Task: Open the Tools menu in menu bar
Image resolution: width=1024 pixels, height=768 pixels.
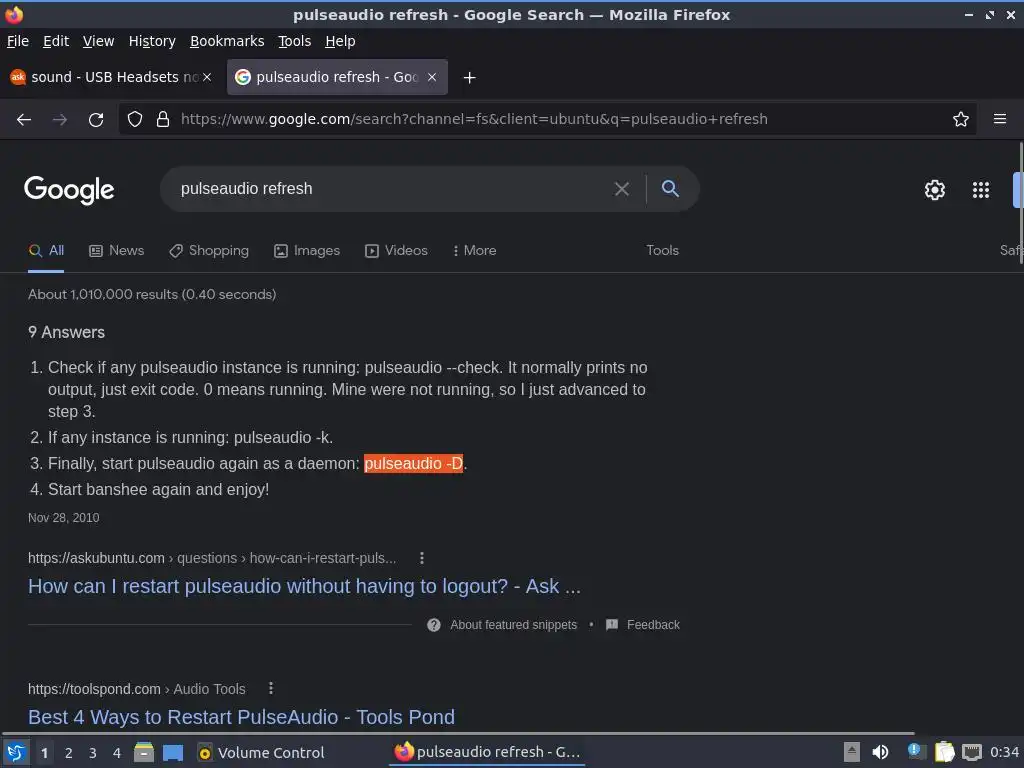Action: tap(295, 41)
